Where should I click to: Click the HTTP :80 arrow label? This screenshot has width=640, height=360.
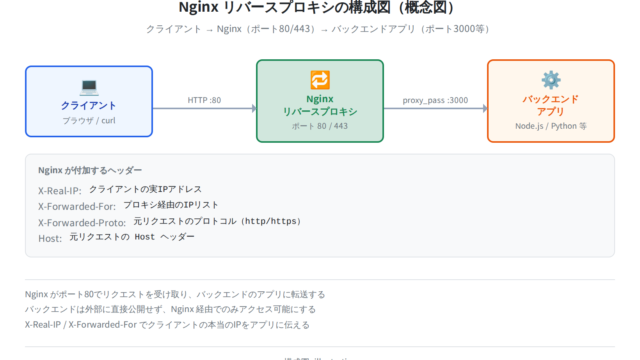tap(204, 100)
